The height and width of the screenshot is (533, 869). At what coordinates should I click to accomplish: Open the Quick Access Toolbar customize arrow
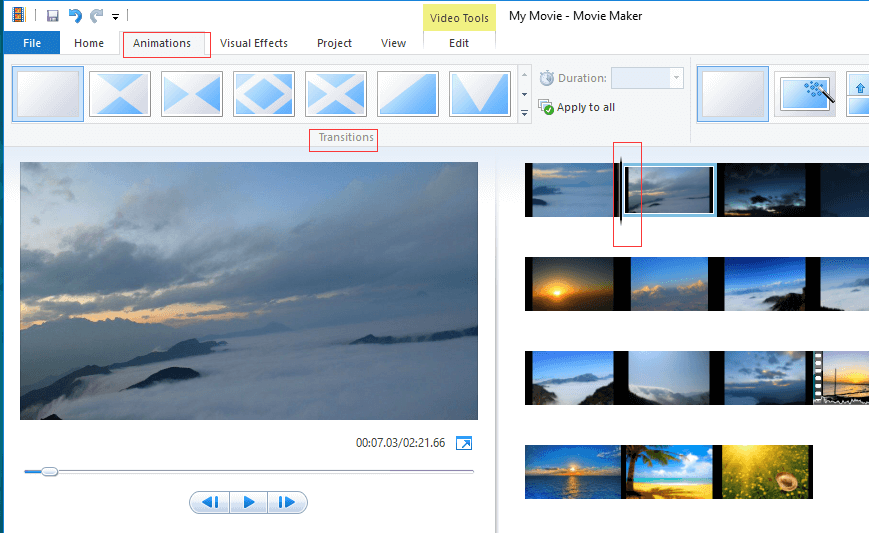coord(115,17)
